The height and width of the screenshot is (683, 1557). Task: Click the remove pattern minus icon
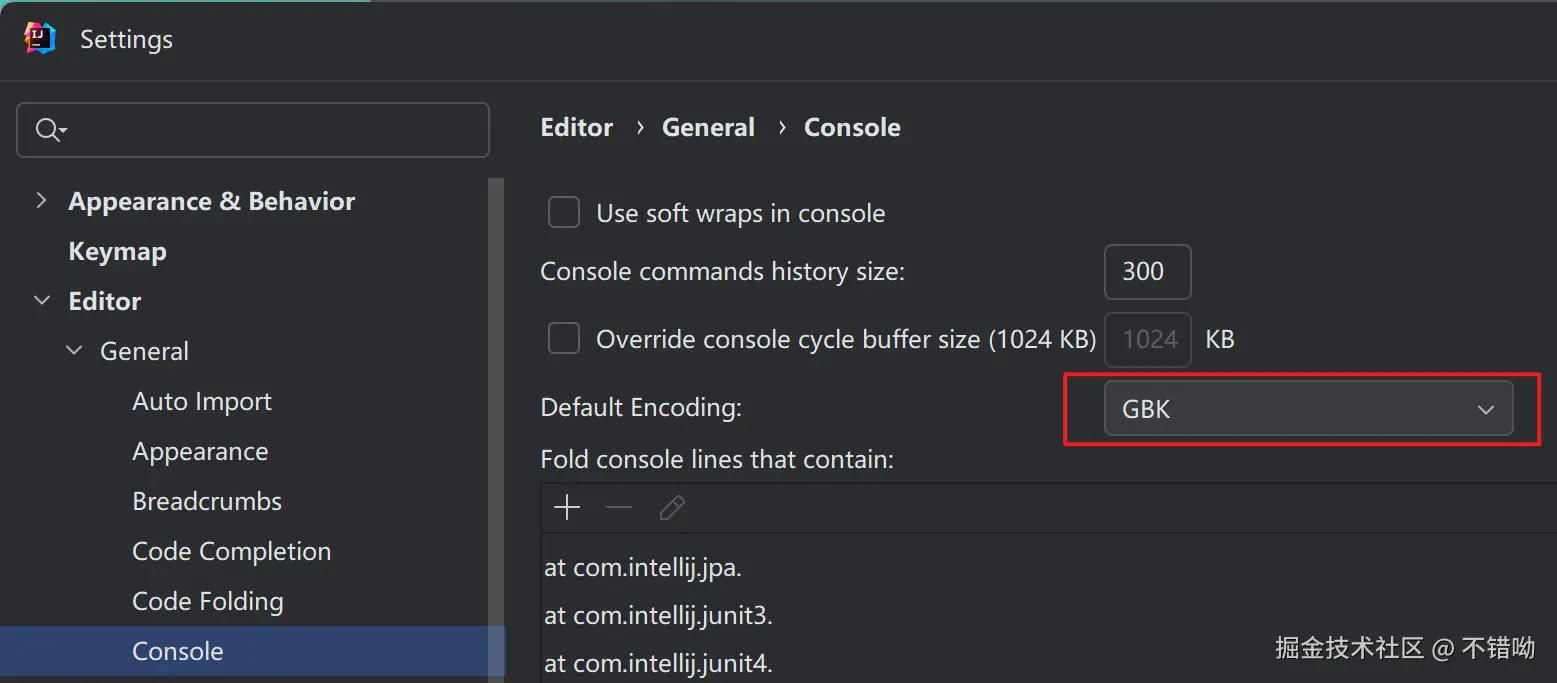619,508
